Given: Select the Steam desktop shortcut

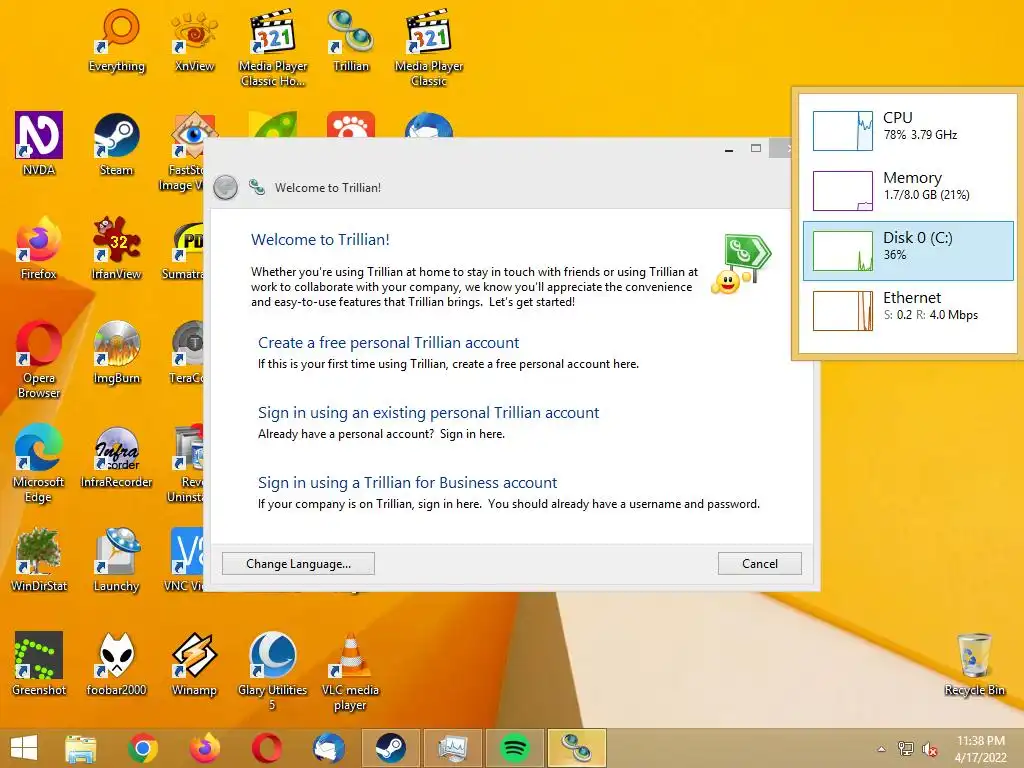Looking at the screenshot, I should pyautogui.click(x=116, y=144).
